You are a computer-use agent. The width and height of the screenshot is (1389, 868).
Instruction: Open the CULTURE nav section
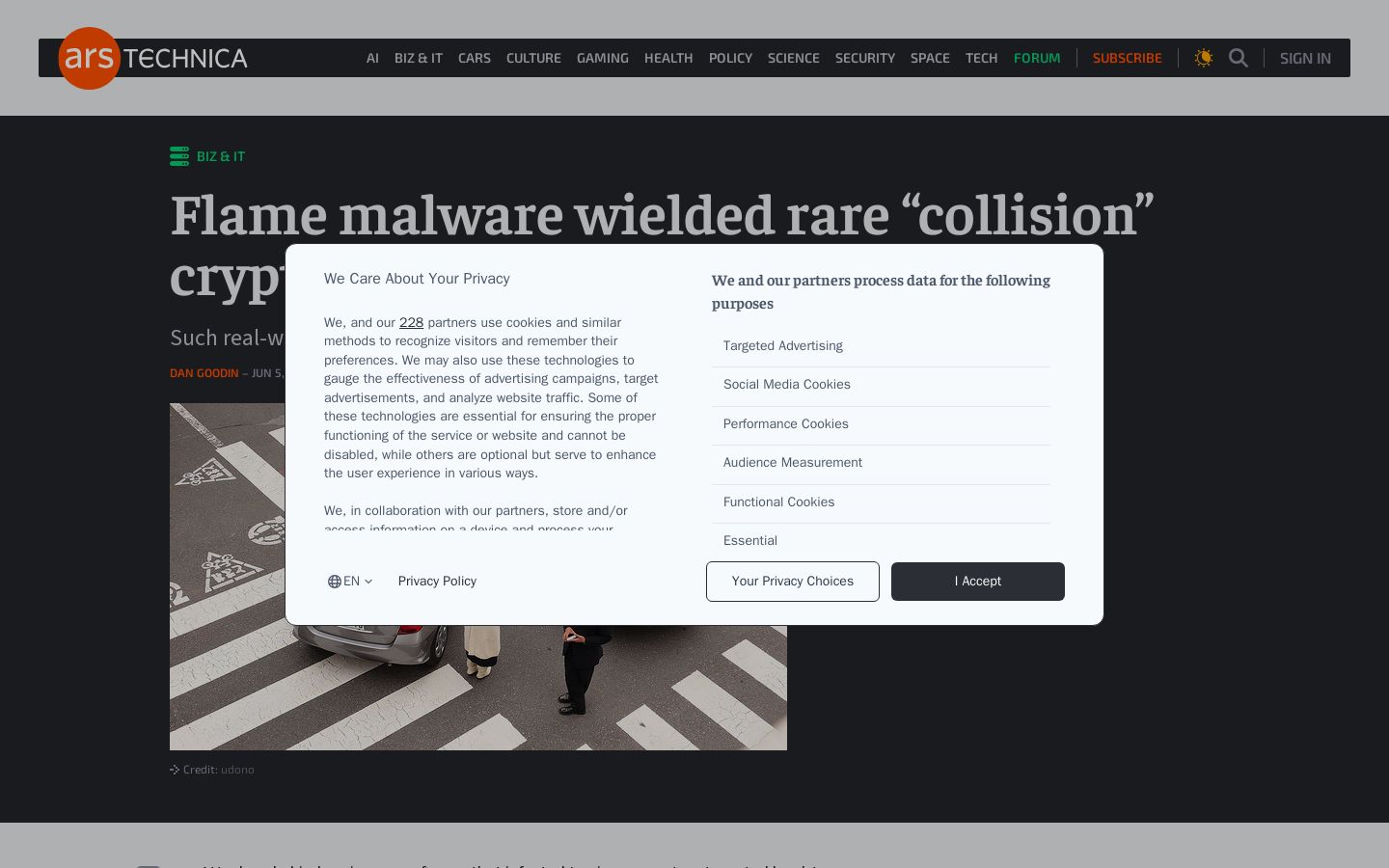(x=533, y=58)
